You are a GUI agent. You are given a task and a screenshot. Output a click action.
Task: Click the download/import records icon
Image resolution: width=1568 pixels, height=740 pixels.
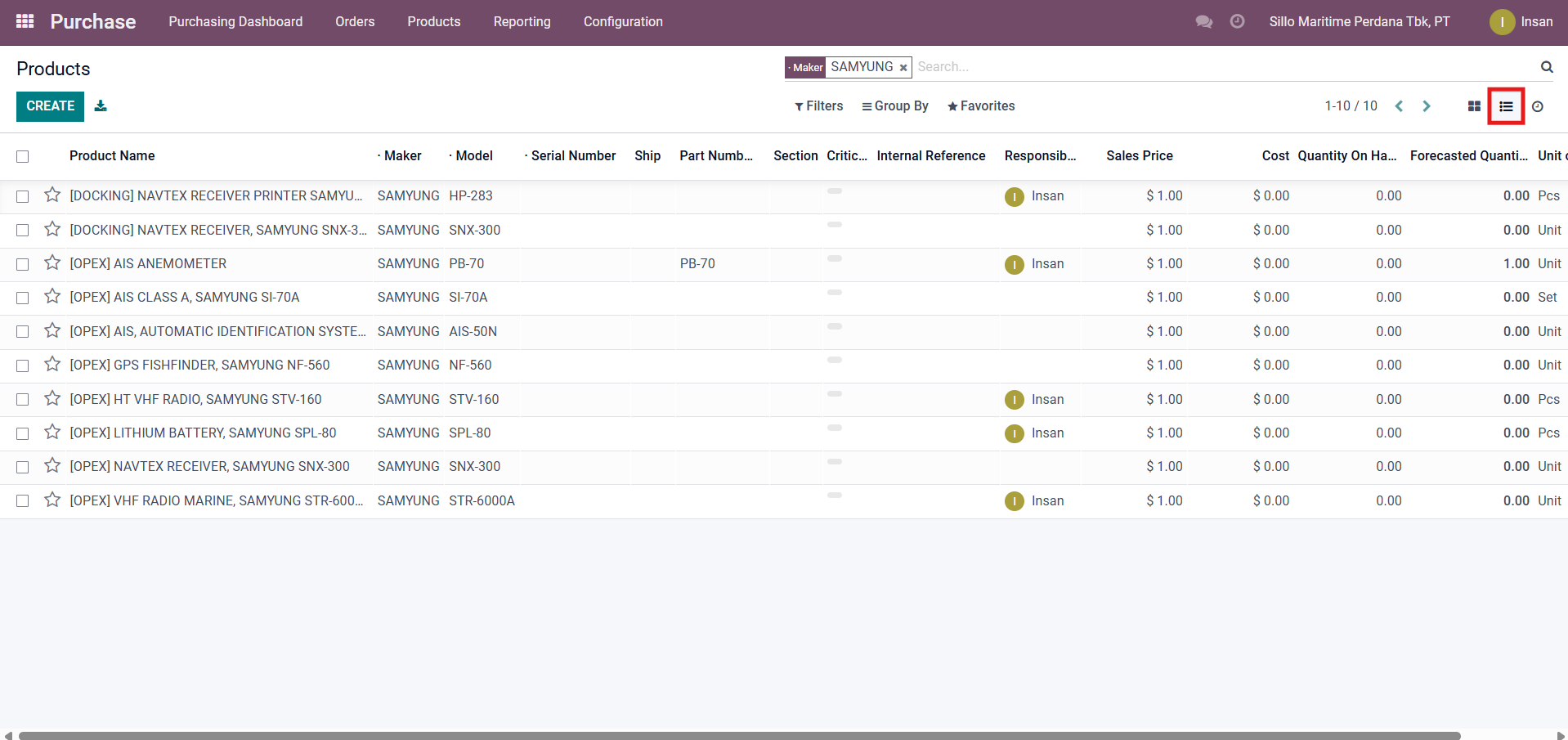pyautogui.click(x=101, y=105)
